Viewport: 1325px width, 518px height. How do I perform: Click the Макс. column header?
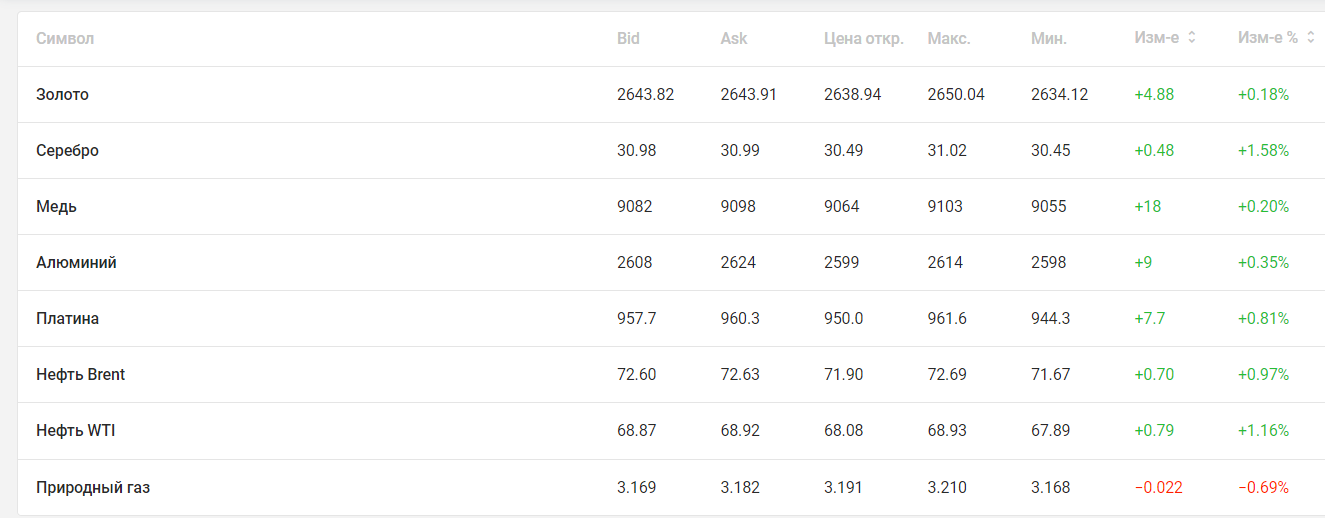point(948,39)
